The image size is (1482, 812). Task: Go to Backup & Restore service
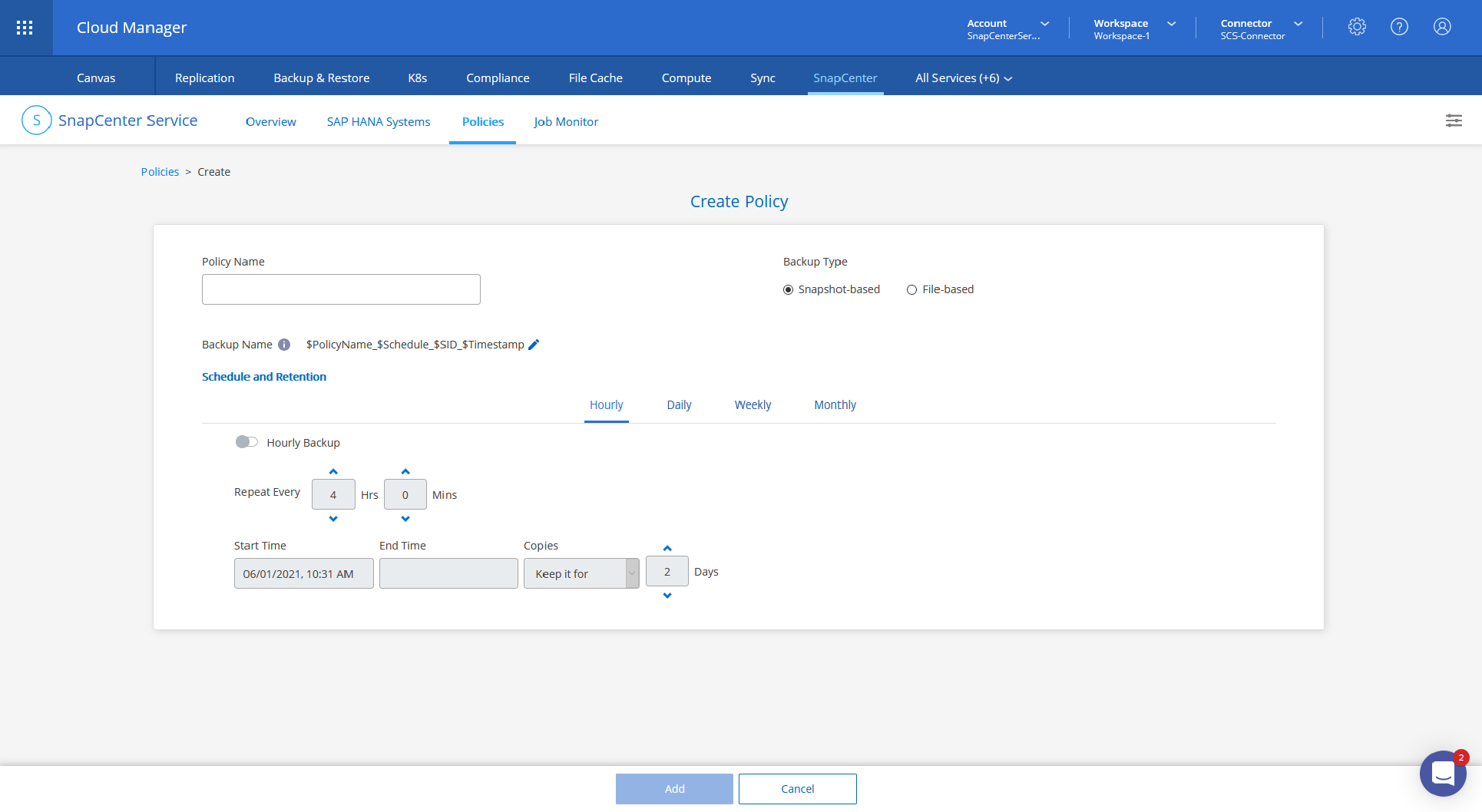(322, 78)
